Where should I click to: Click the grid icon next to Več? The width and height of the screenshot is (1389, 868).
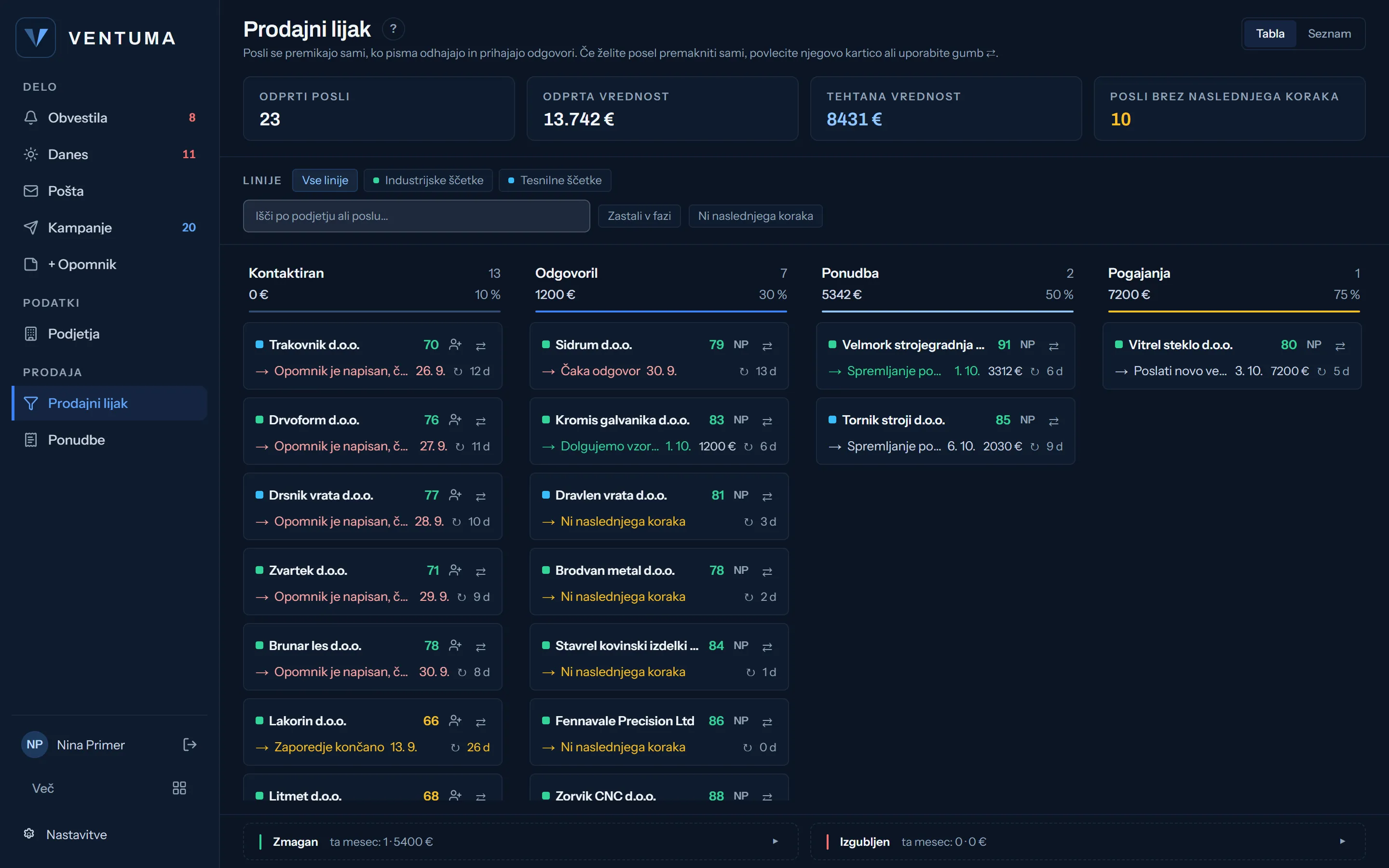179,787
